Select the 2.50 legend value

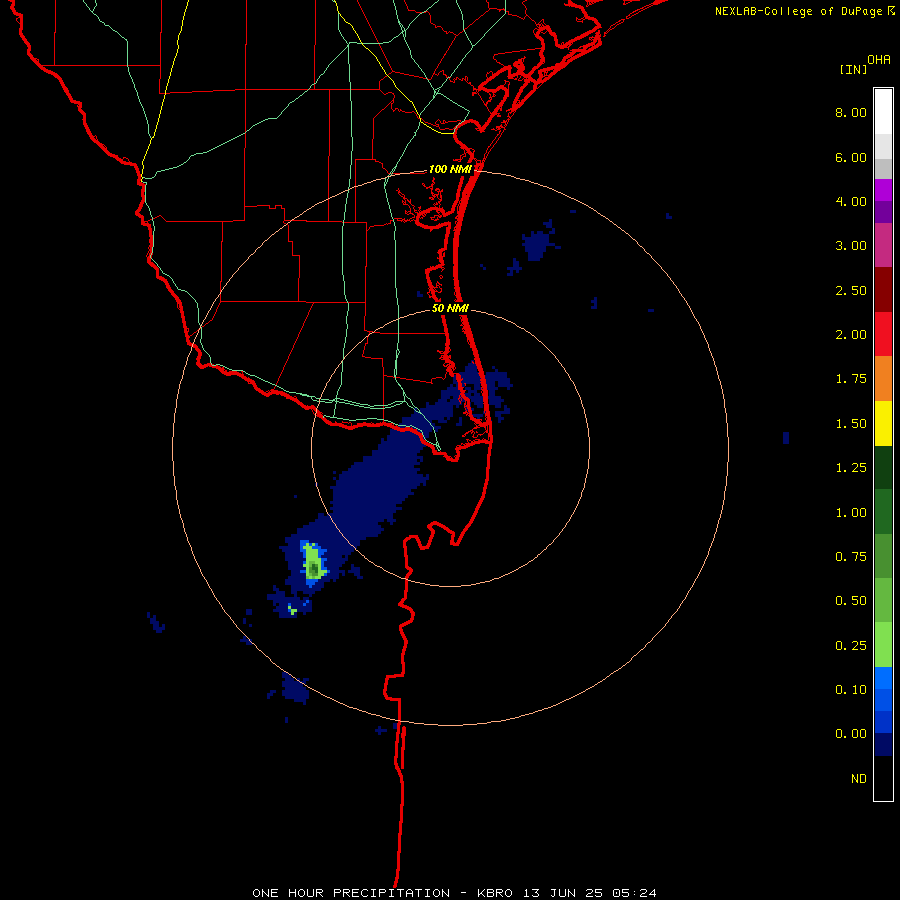(x=851, y=290)
